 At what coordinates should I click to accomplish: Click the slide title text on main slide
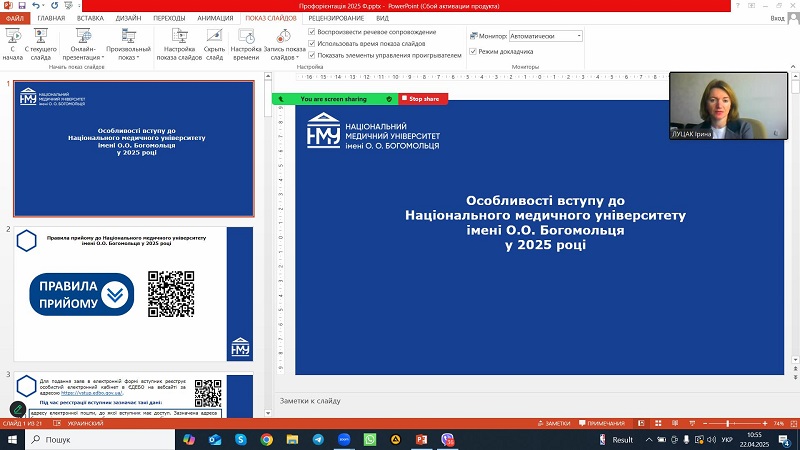pyautogui.click(x=545, y=222)
